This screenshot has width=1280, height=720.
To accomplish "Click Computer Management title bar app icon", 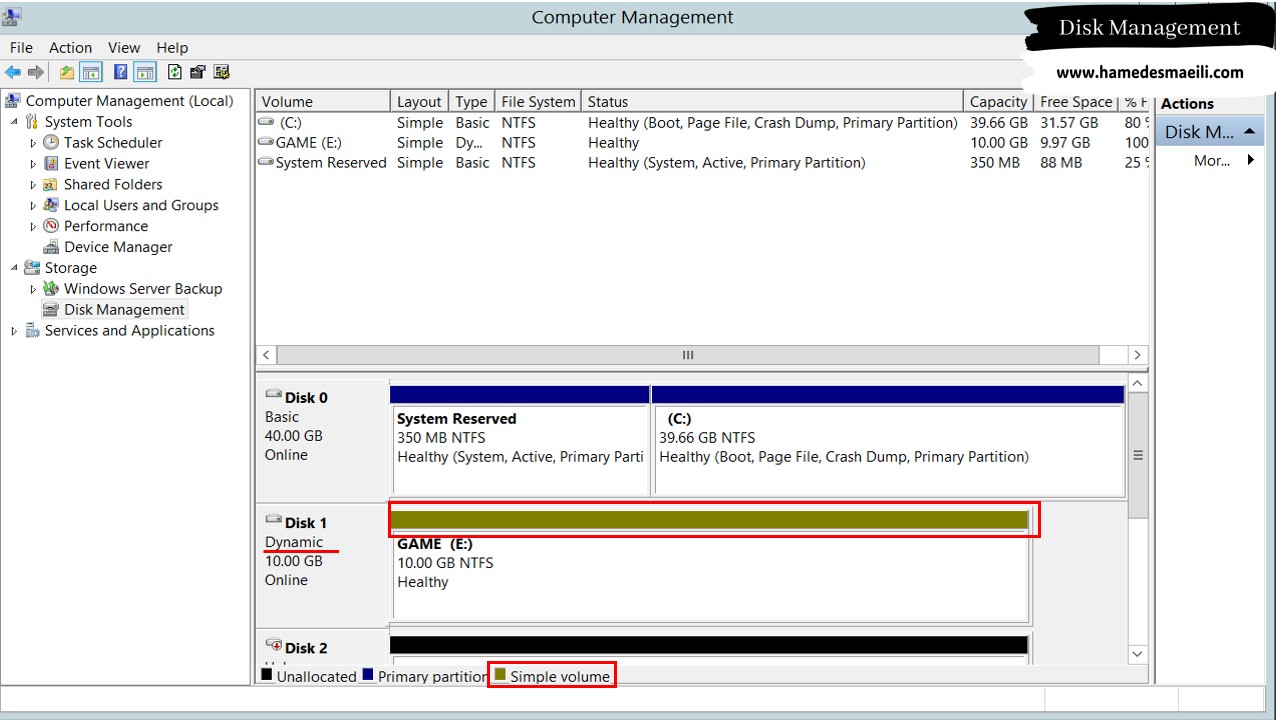I will coord(12,16).
